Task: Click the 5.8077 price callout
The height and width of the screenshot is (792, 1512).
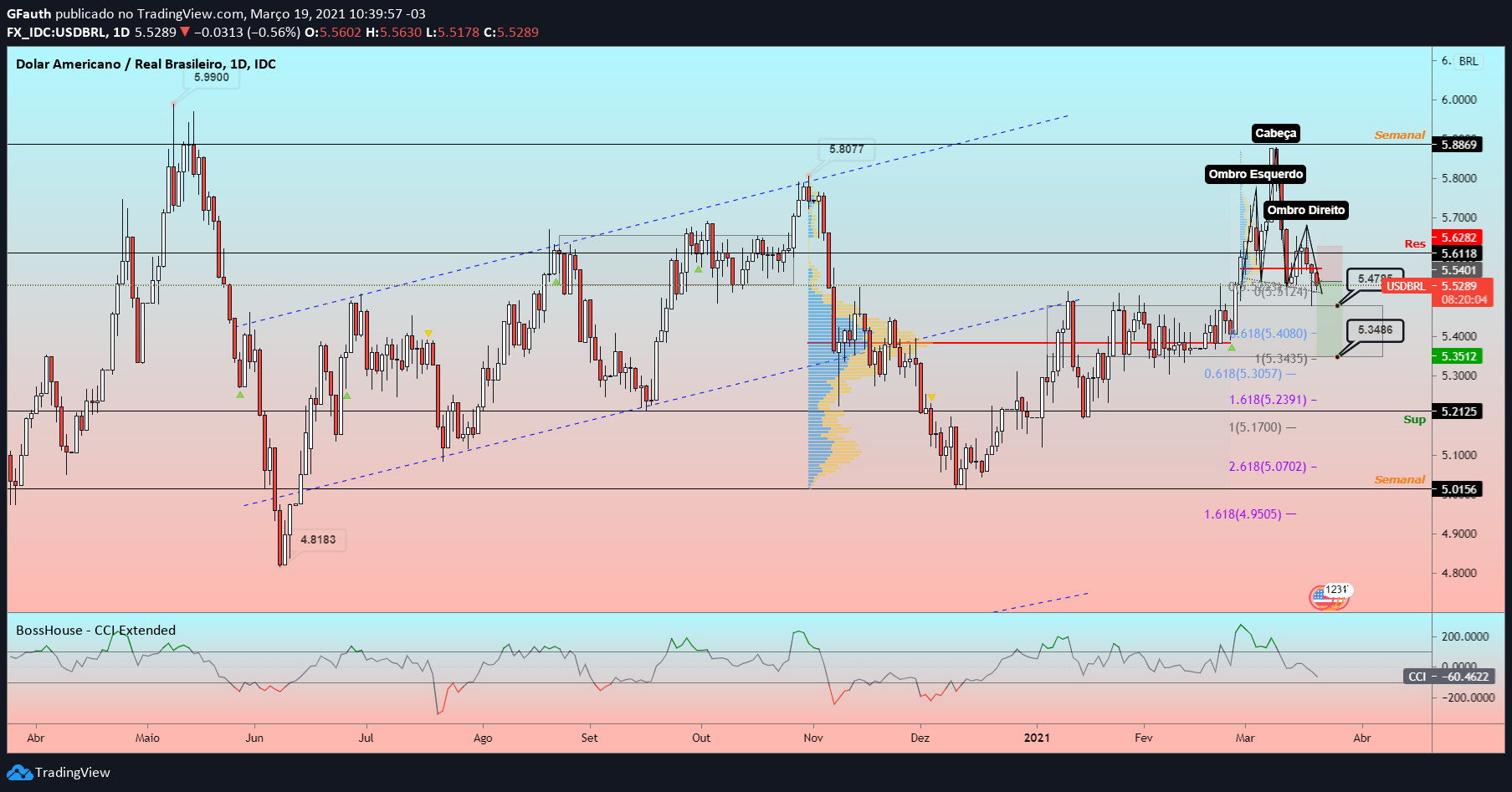Action: pos(846,150)
